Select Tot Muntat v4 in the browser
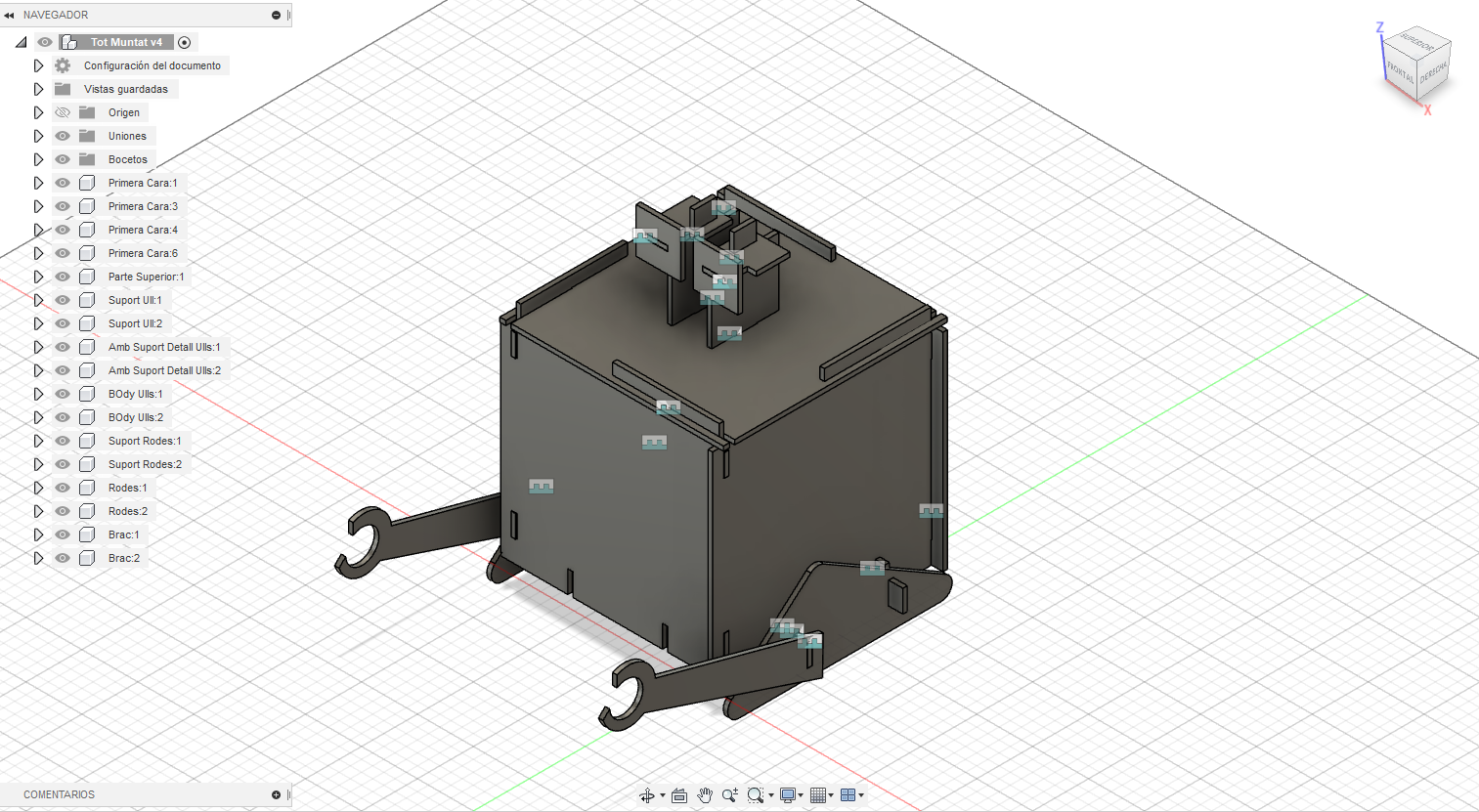Screen dimensions: 1479x812 click(126, 42)
